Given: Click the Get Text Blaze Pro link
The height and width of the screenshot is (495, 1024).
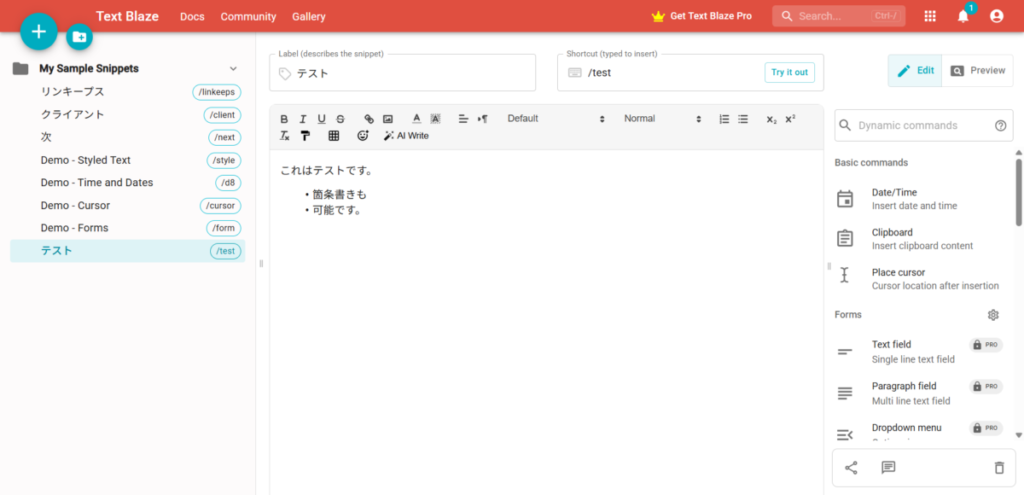Looking at the screenshot, I should tap(701, 17).
